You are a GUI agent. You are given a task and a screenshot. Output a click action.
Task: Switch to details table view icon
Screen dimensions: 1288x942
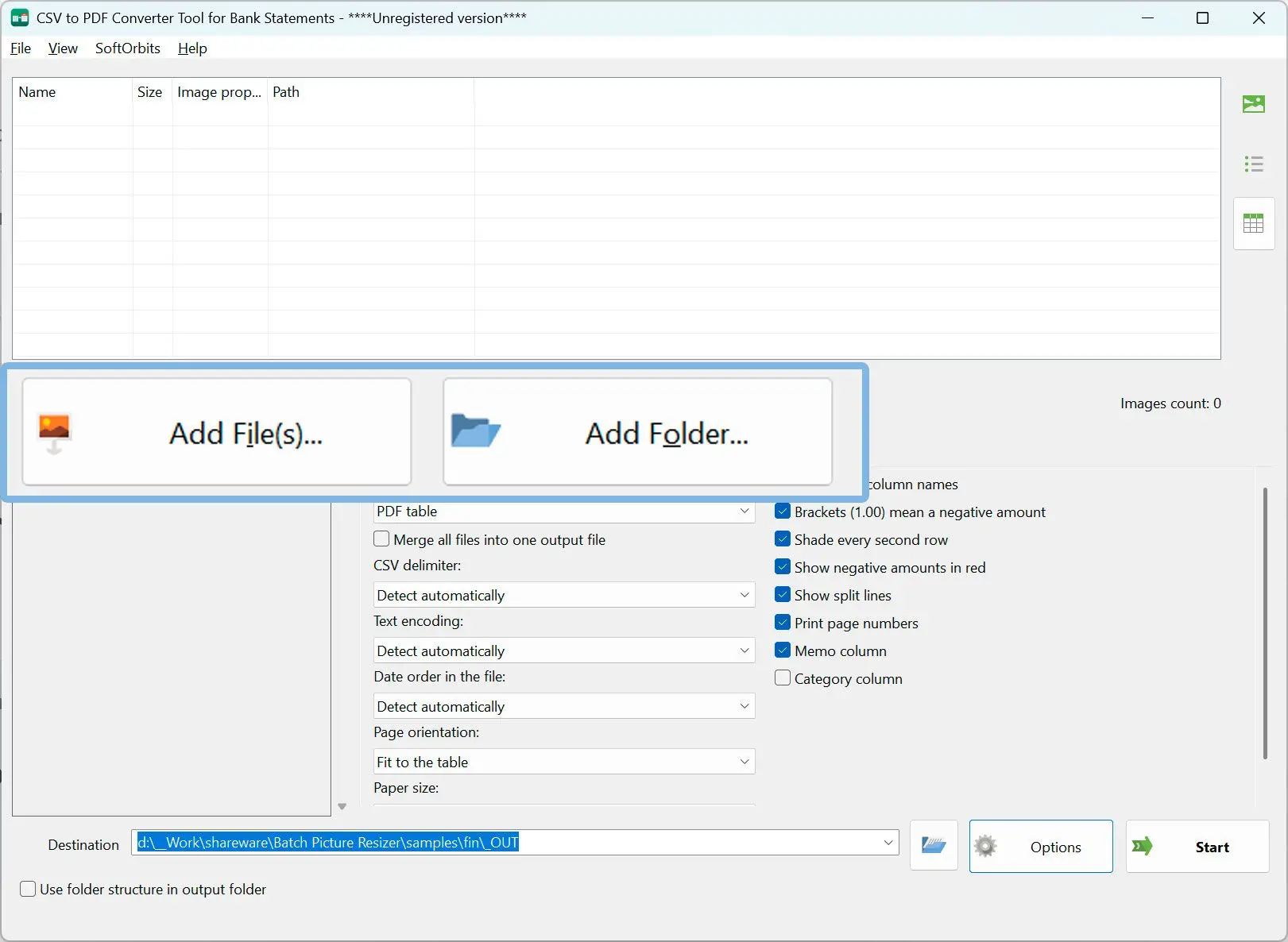(1254, 223)
